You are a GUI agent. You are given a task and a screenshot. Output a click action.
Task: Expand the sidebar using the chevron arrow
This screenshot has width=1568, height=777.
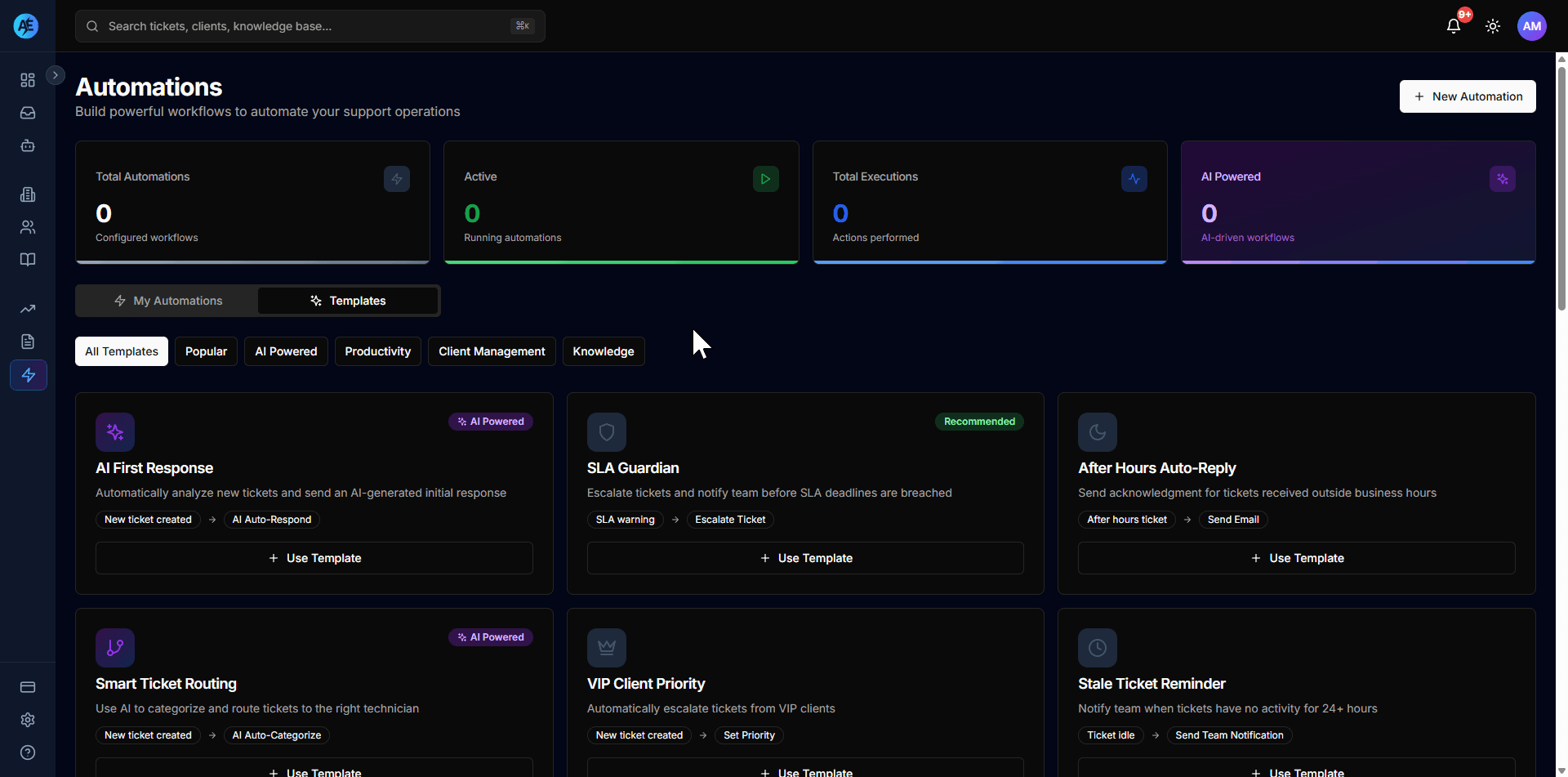coord(55,74)
